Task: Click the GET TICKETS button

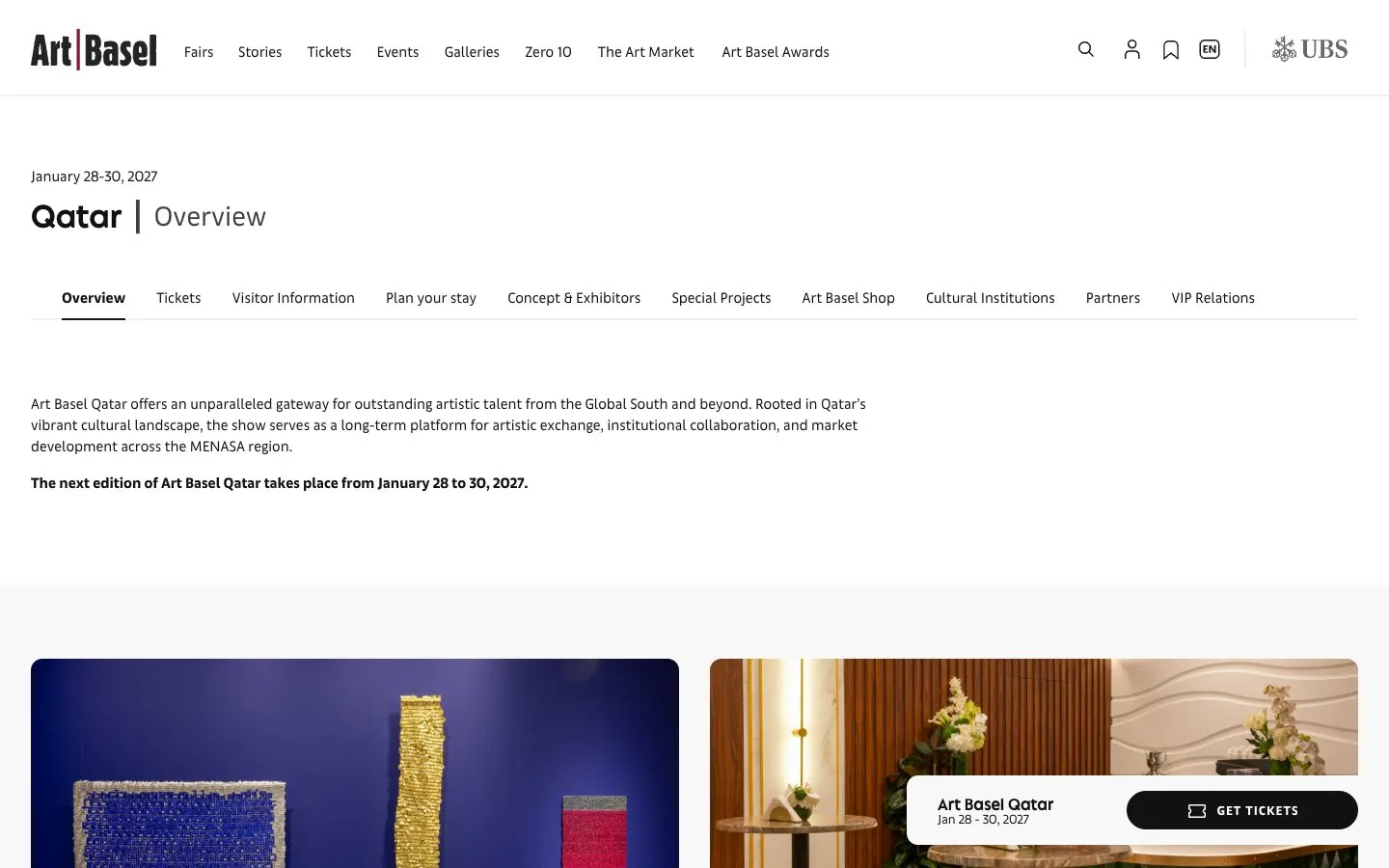Action: pos(1242,810)
